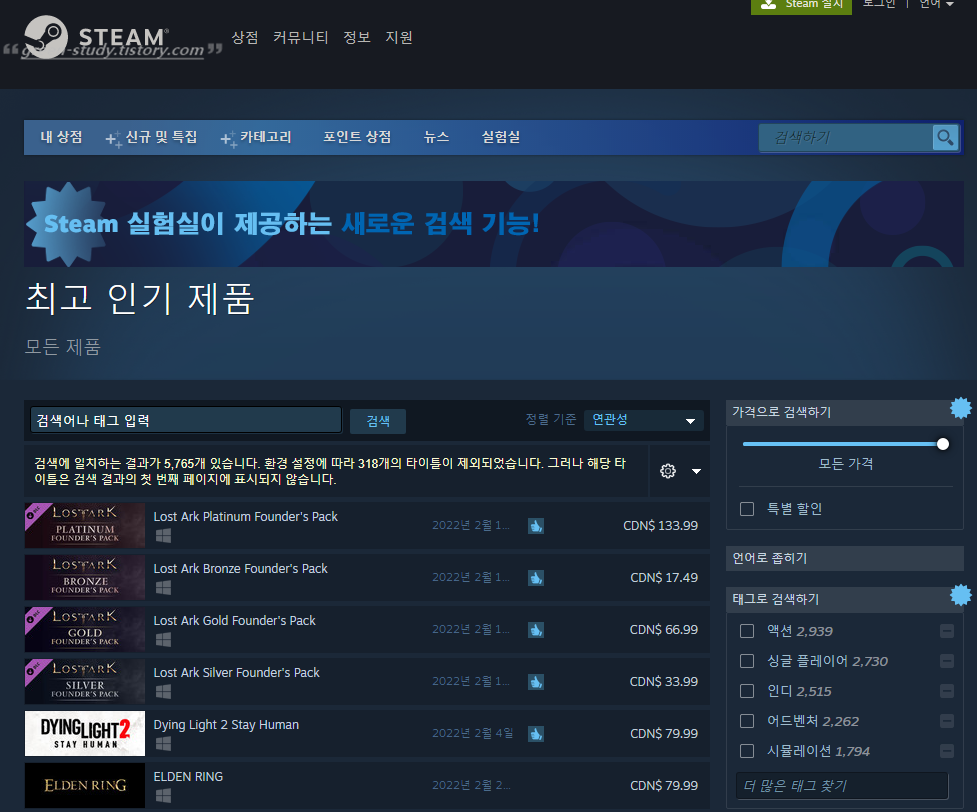Screen dimensions: 977x812
Task: Click thumbs-up review icon for Dying Light 2
Action: [536, 734]
